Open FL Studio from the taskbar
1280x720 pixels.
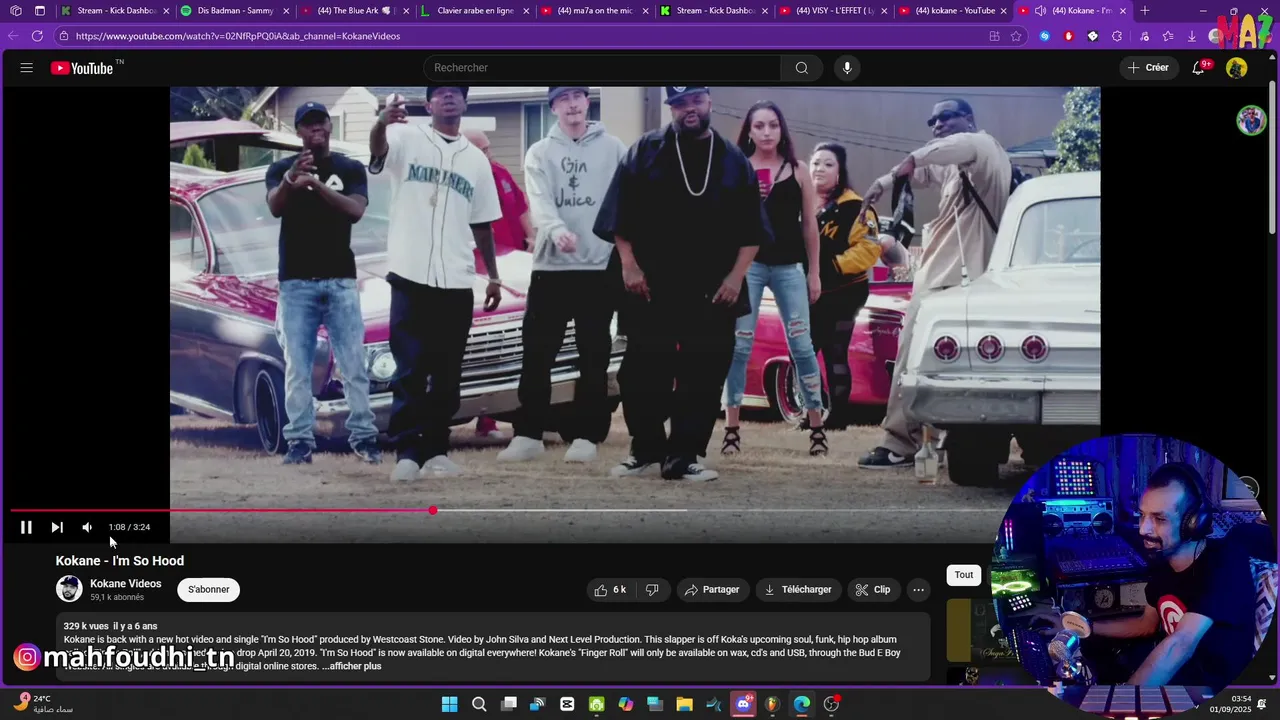click(x=772, y=704)
